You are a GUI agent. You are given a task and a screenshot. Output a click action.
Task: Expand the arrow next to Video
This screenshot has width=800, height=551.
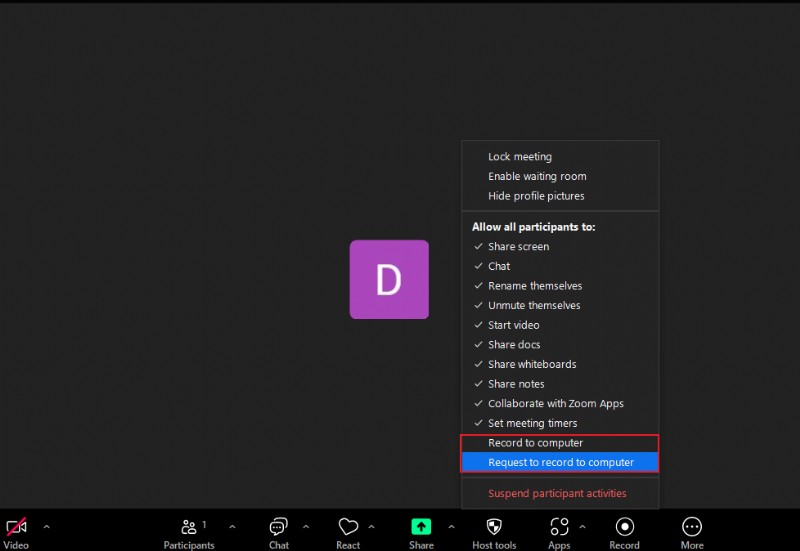pyautogui.click(x=46, y=527)
